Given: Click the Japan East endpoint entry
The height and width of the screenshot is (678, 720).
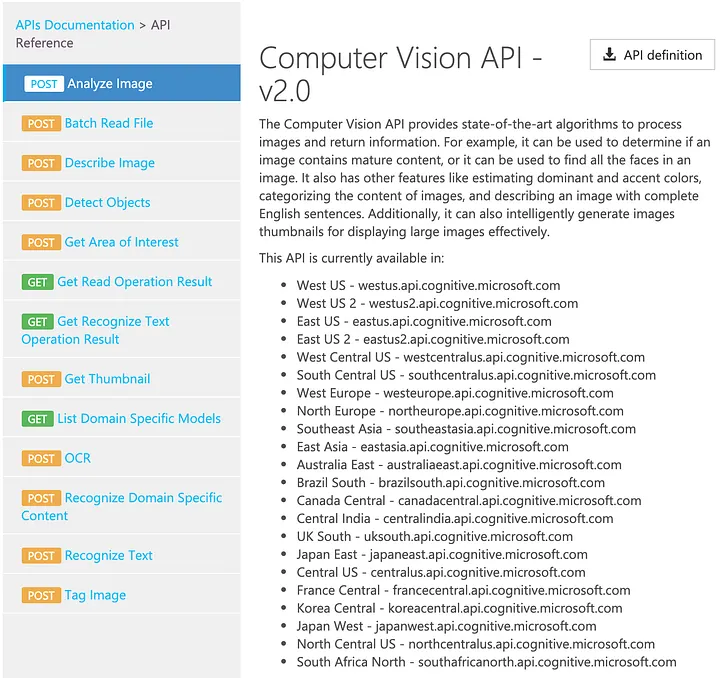Looking at the screenshot, I should tap(442, 554).
